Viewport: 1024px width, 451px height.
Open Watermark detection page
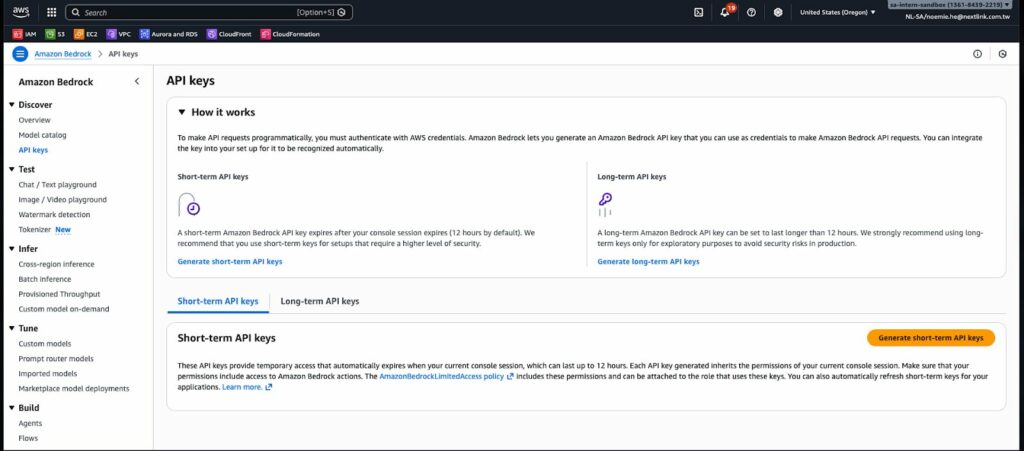tap(54, 215)
